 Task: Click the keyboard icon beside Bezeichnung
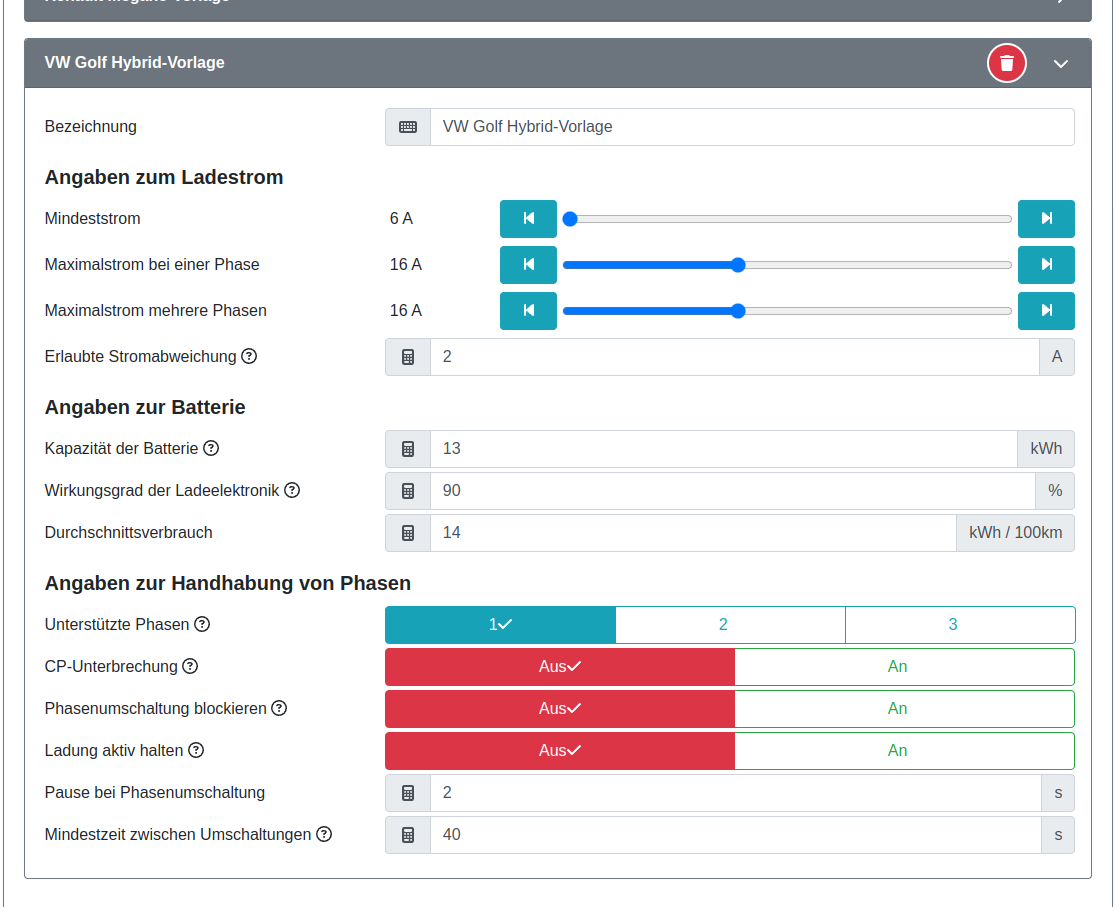click(x=408, y=127)
